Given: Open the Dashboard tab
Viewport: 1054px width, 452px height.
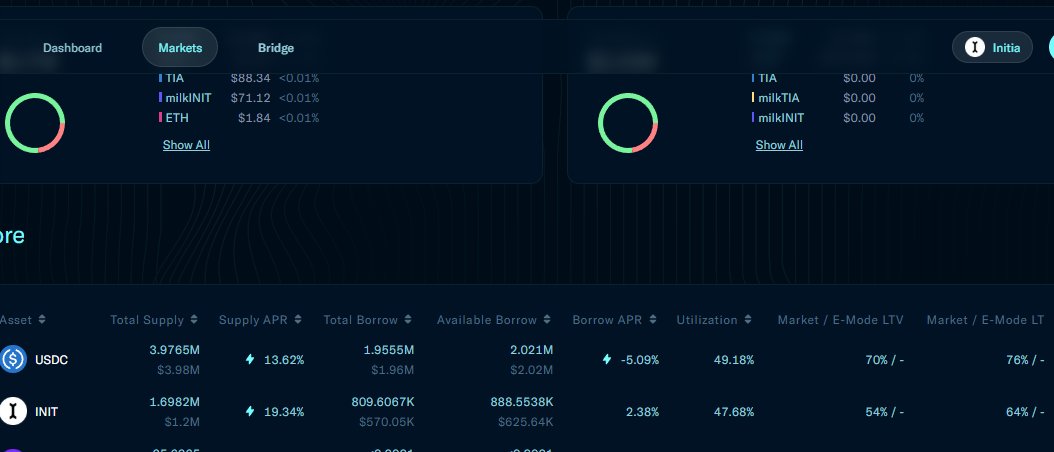Looking at the screenshot, I should [72, 48].
